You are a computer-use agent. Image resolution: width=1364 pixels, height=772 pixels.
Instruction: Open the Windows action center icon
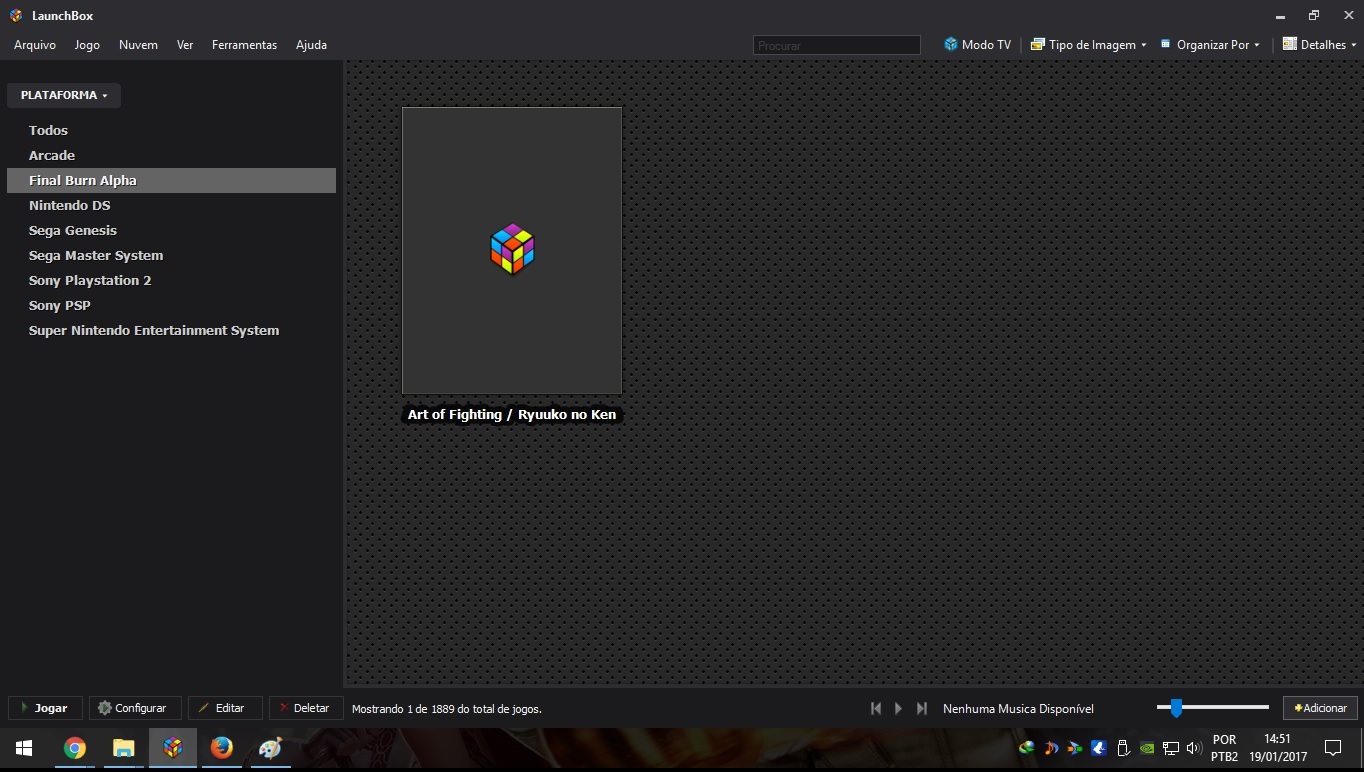(1332, 747)
